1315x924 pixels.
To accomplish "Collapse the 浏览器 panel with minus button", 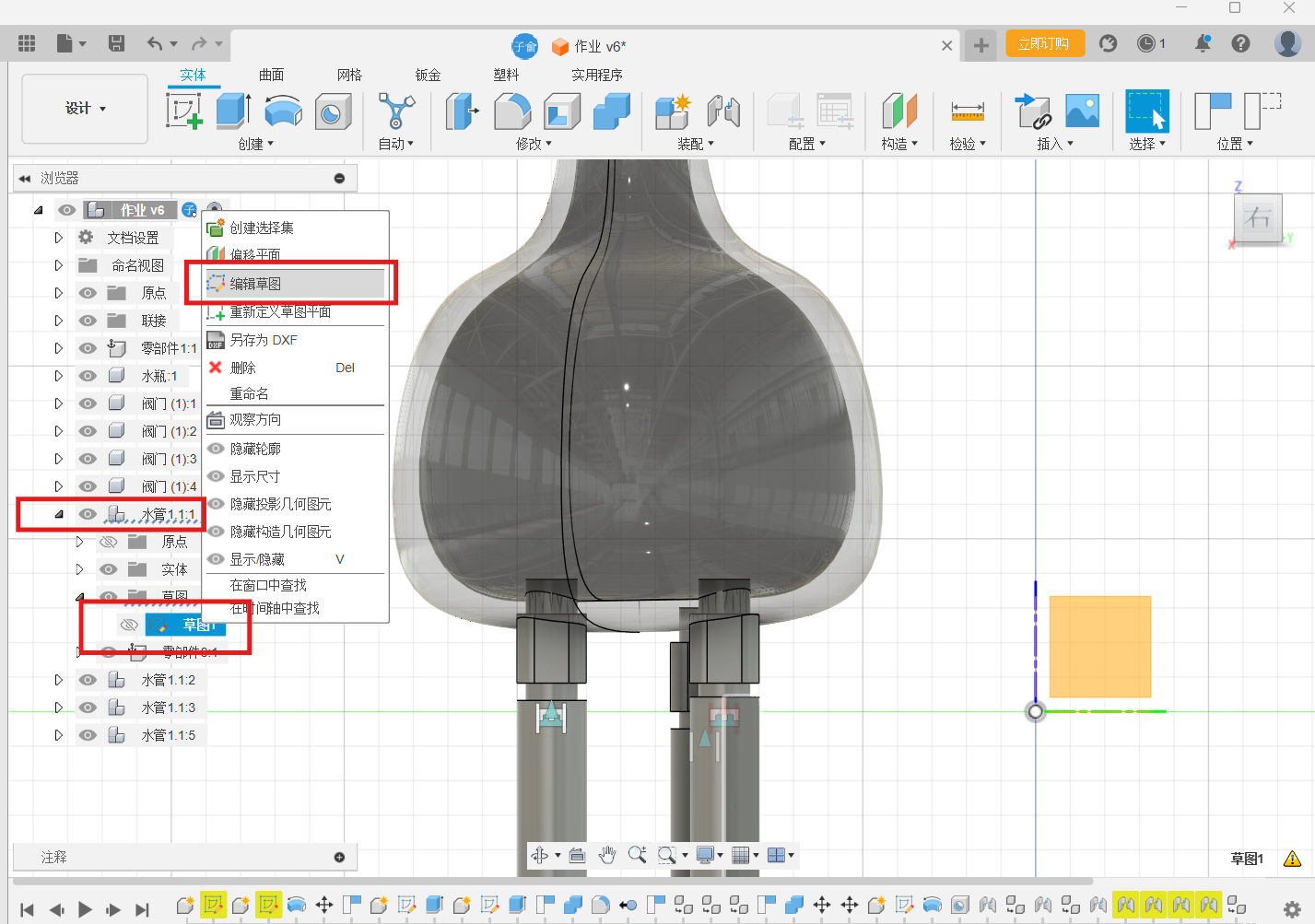I will pos(339,178).
